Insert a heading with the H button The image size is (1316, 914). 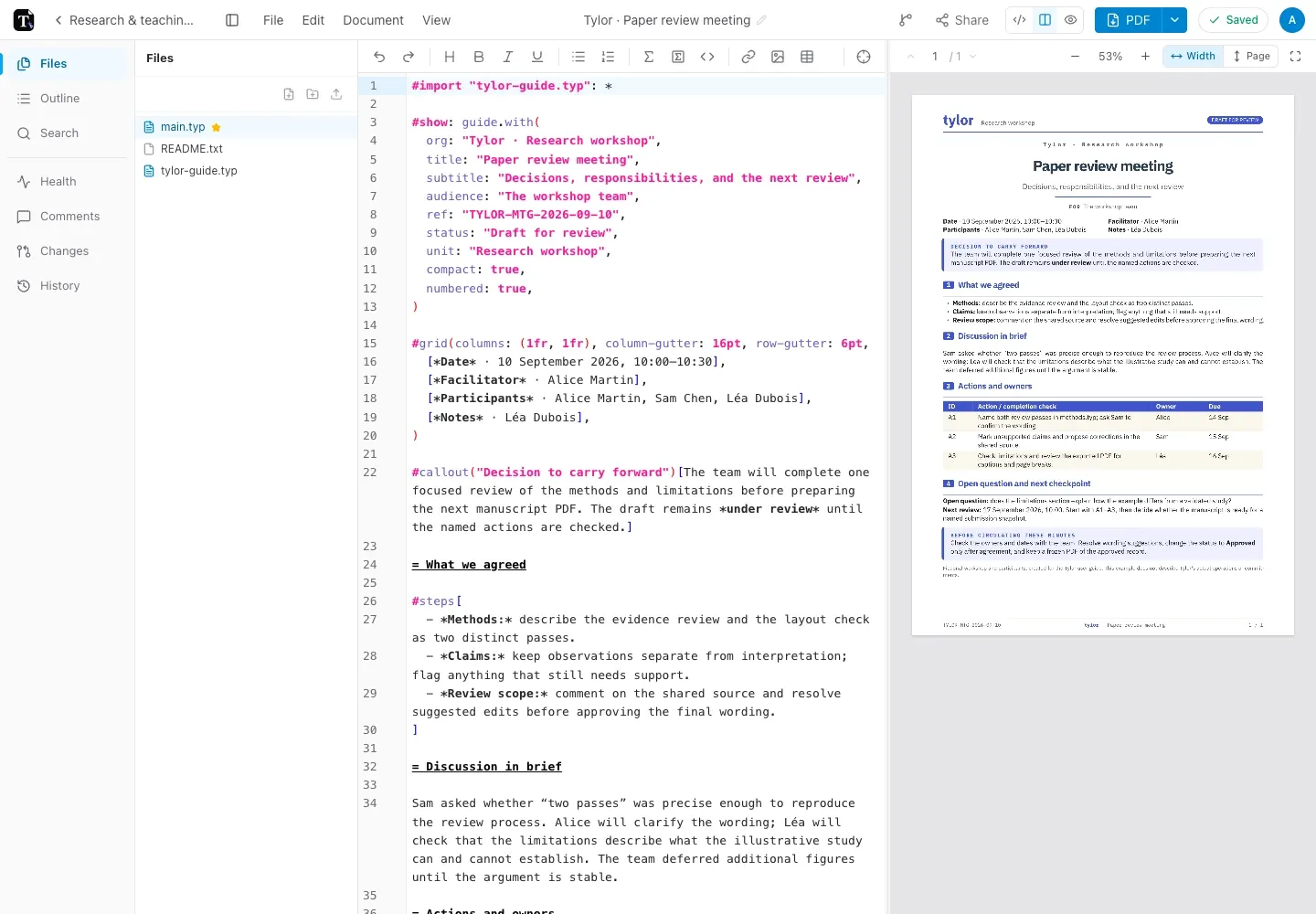[x=450, y=57]
